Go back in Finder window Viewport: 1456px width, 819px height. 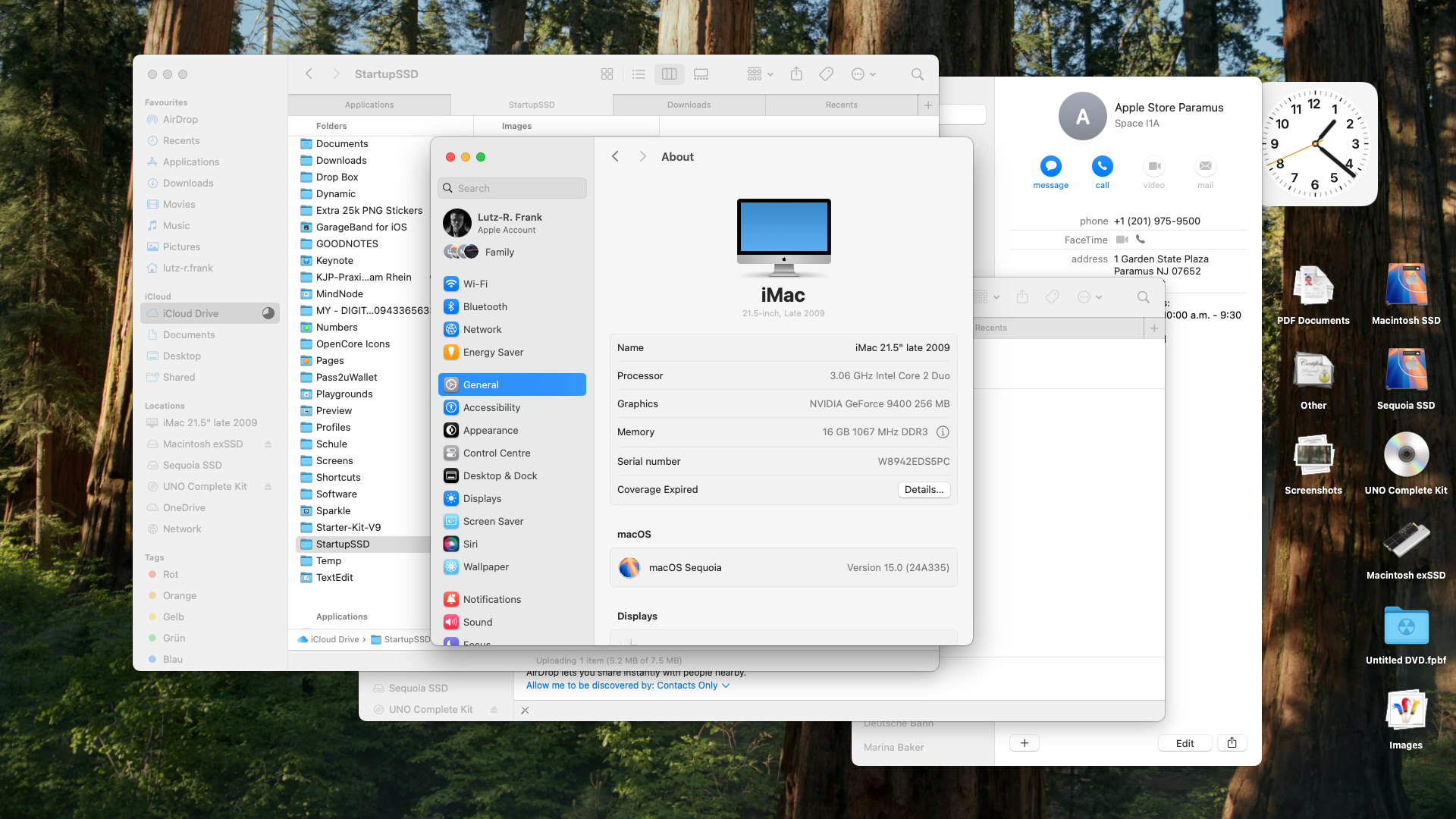tap(309, 74)
